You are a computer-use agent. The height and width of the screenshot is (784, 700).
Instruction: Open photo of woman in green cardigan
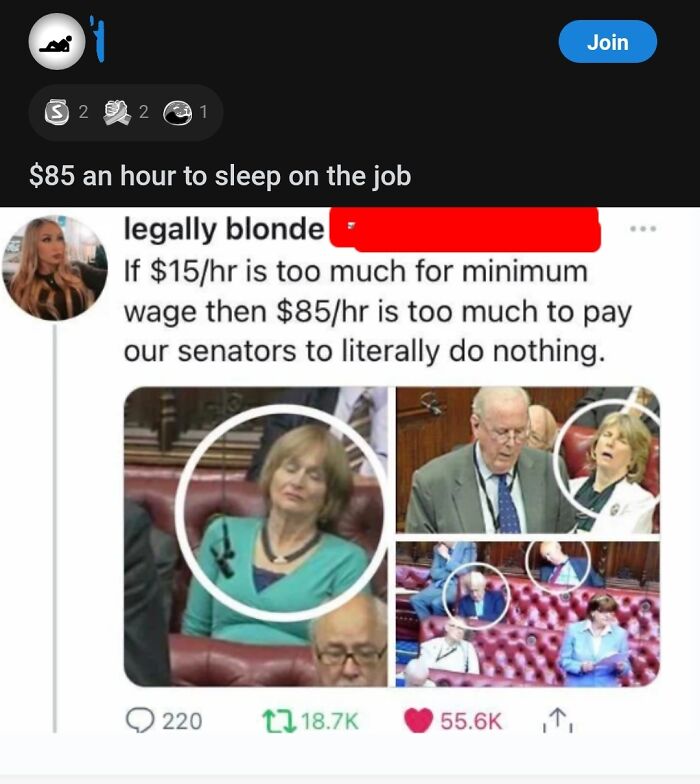point(256,536)
